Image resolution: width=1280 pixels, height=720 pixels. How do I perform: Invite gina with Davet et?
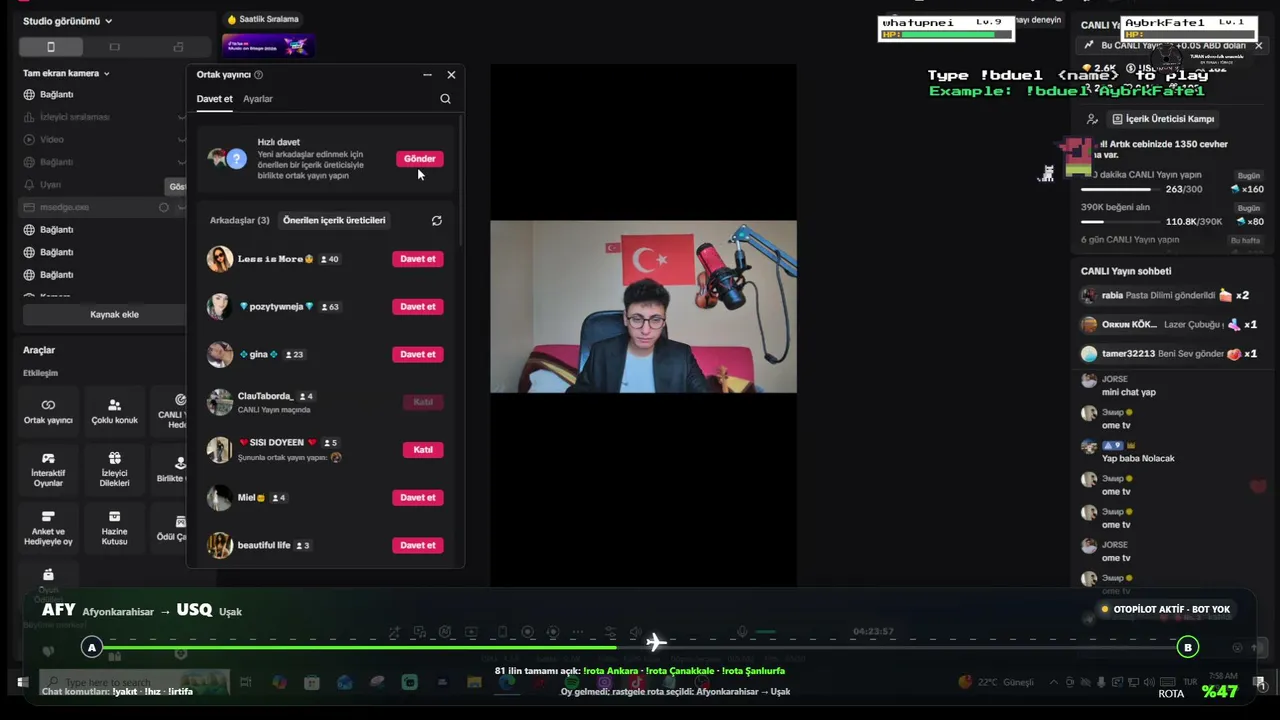pyautogui.click(x=418, y=354)
